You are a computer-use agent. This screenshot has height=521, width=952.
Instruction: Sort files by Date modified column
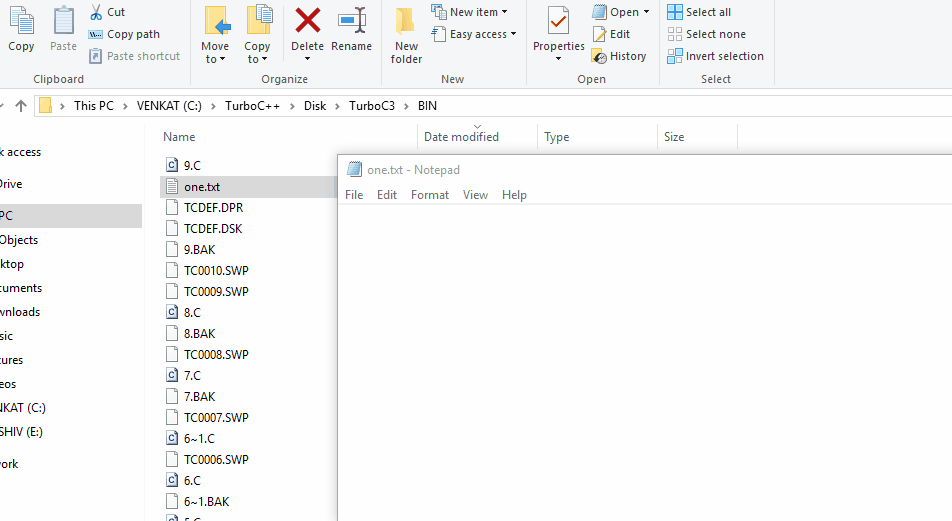tap(461, 137)
